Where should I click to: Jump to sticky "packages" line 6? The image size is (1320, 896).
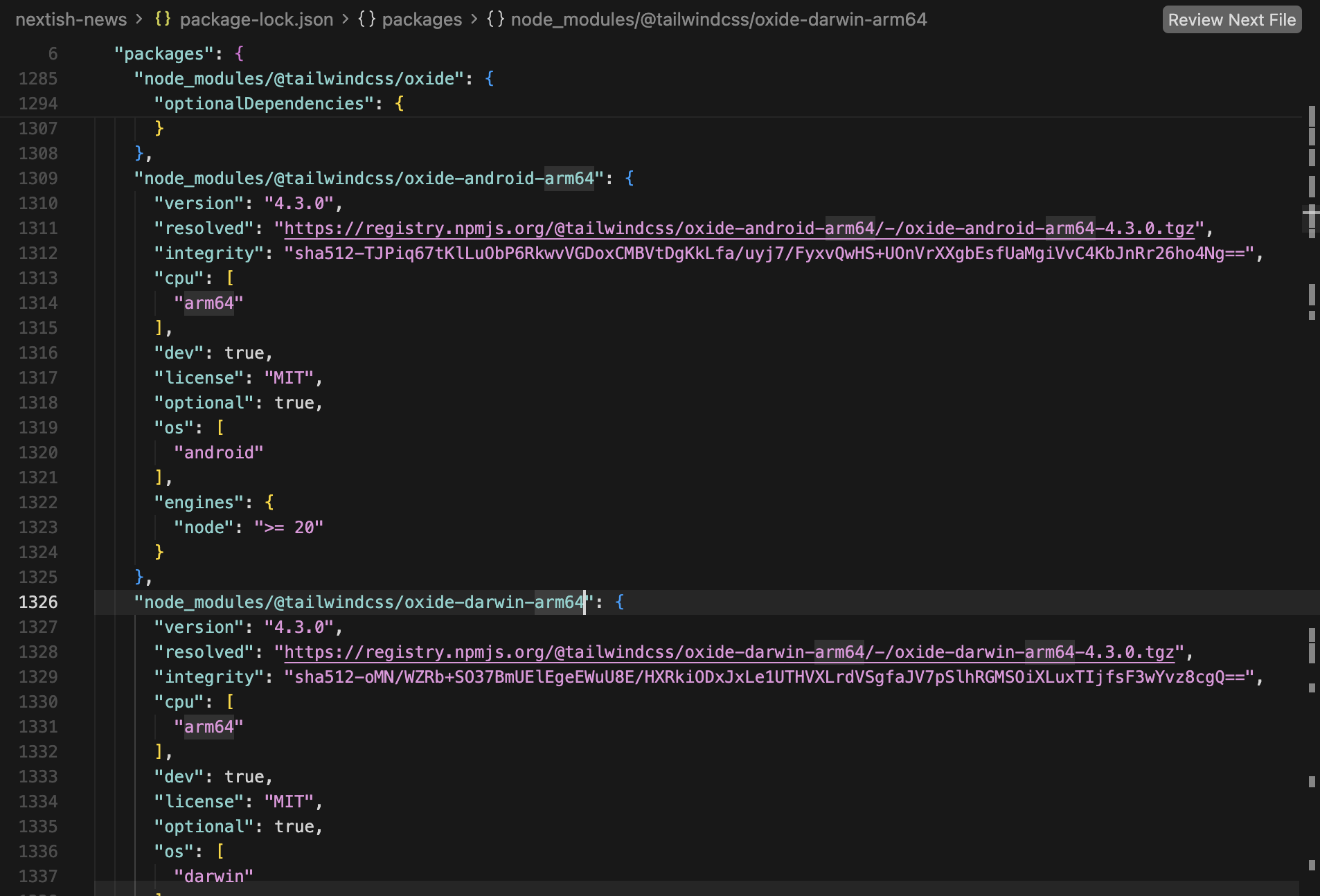point(164,54)
